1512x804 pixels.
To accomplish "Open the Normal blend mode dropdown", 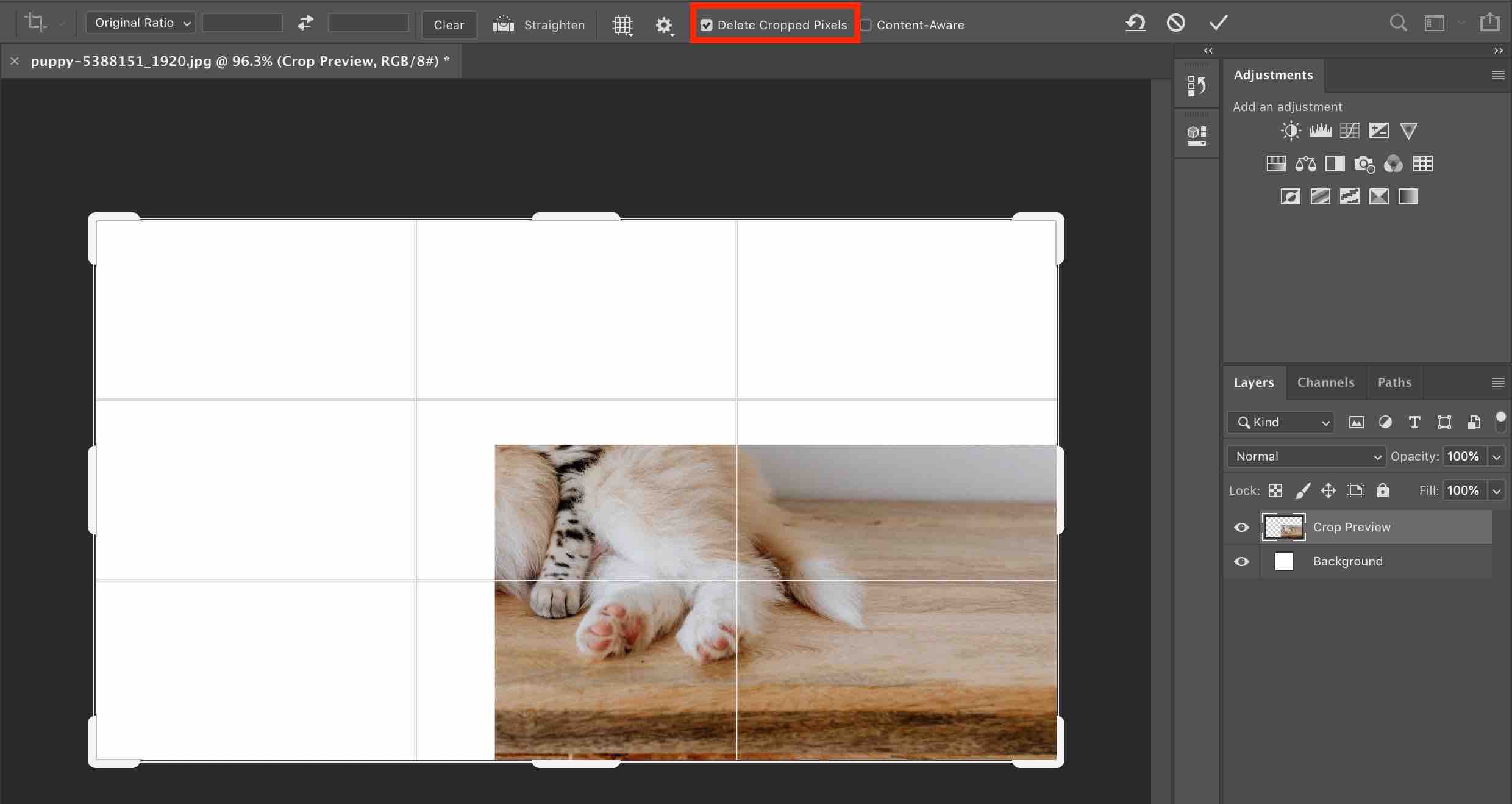I will (x=1307, y=456).
